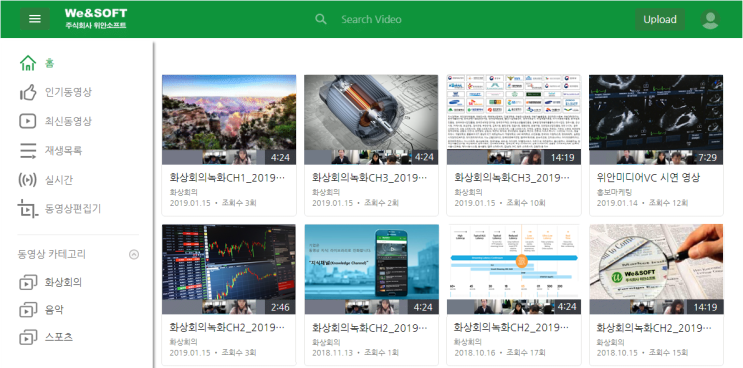Viewport: 743px width, 368px height.
Task: Click the home house icon
Action: click(x=28, y=63)
